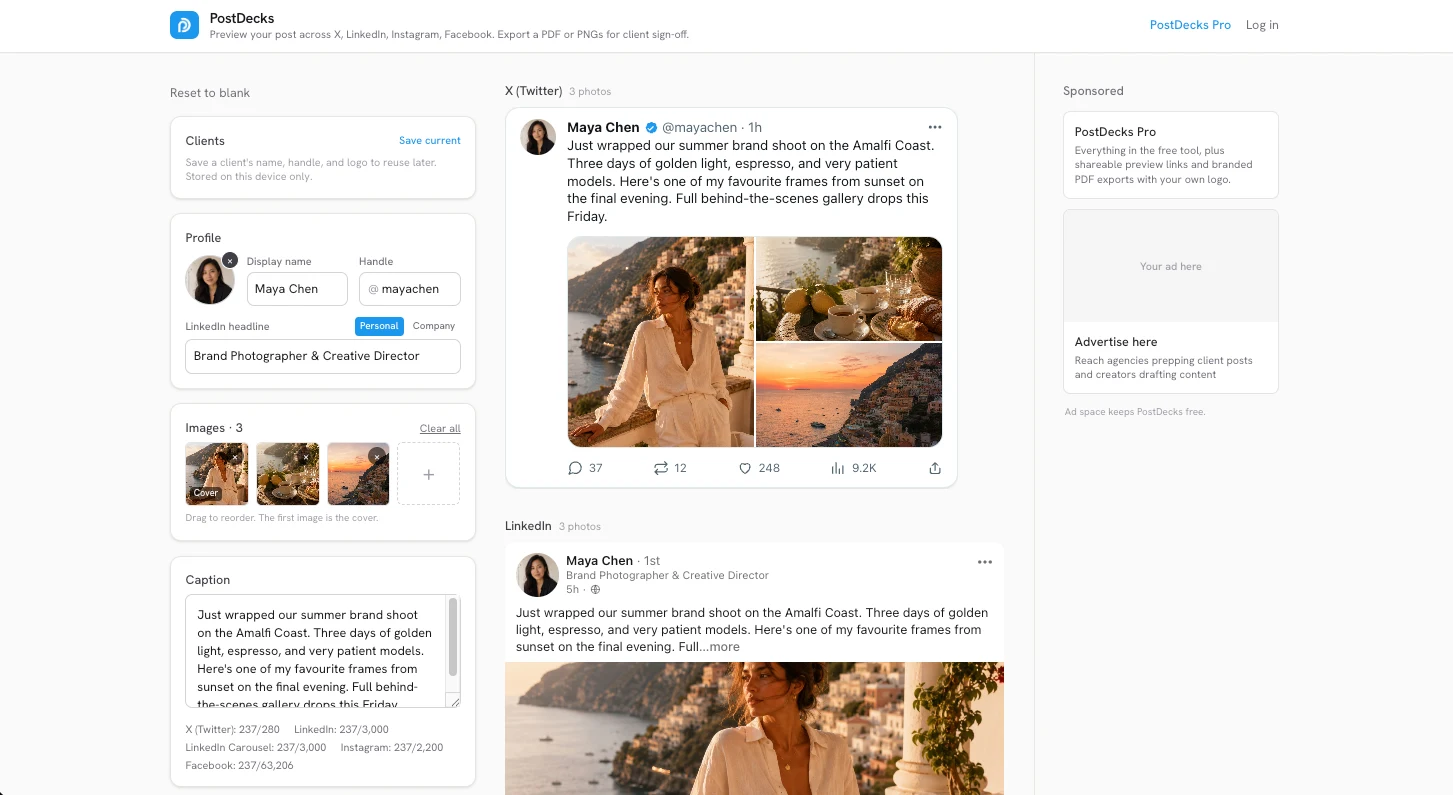
Task: Click the repost icon showing 12
Action: 661,468
